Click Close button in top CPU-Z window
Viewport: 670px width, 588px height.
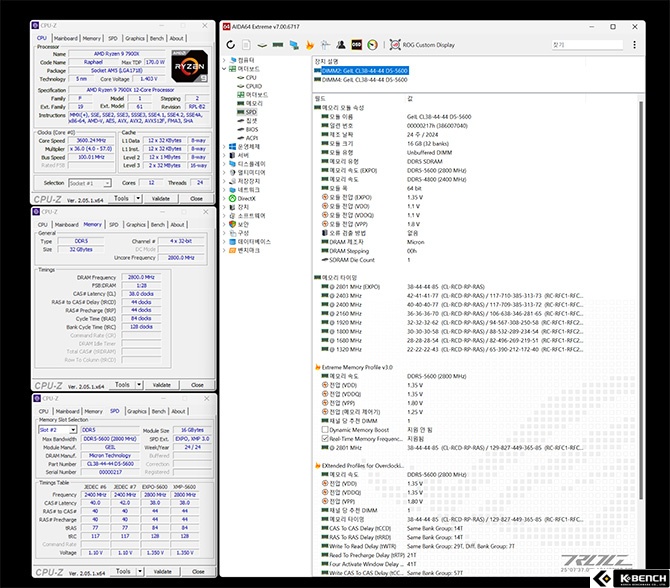pyautogui.click(x=197, y=198)
